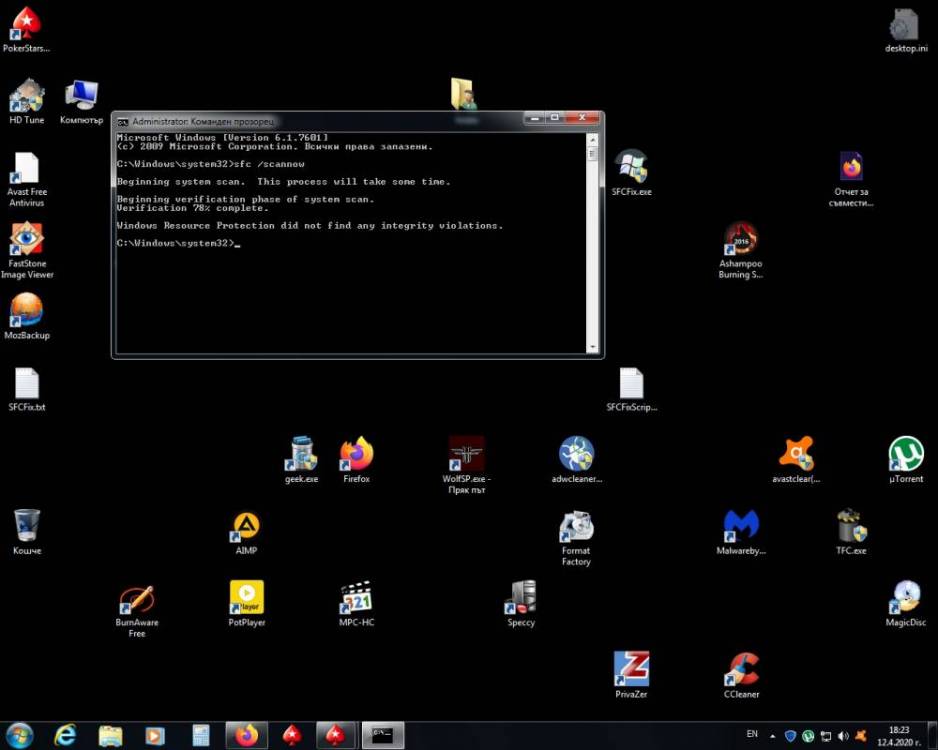Select the PotPlayer desktop shortcut

[x=246, y=603]
